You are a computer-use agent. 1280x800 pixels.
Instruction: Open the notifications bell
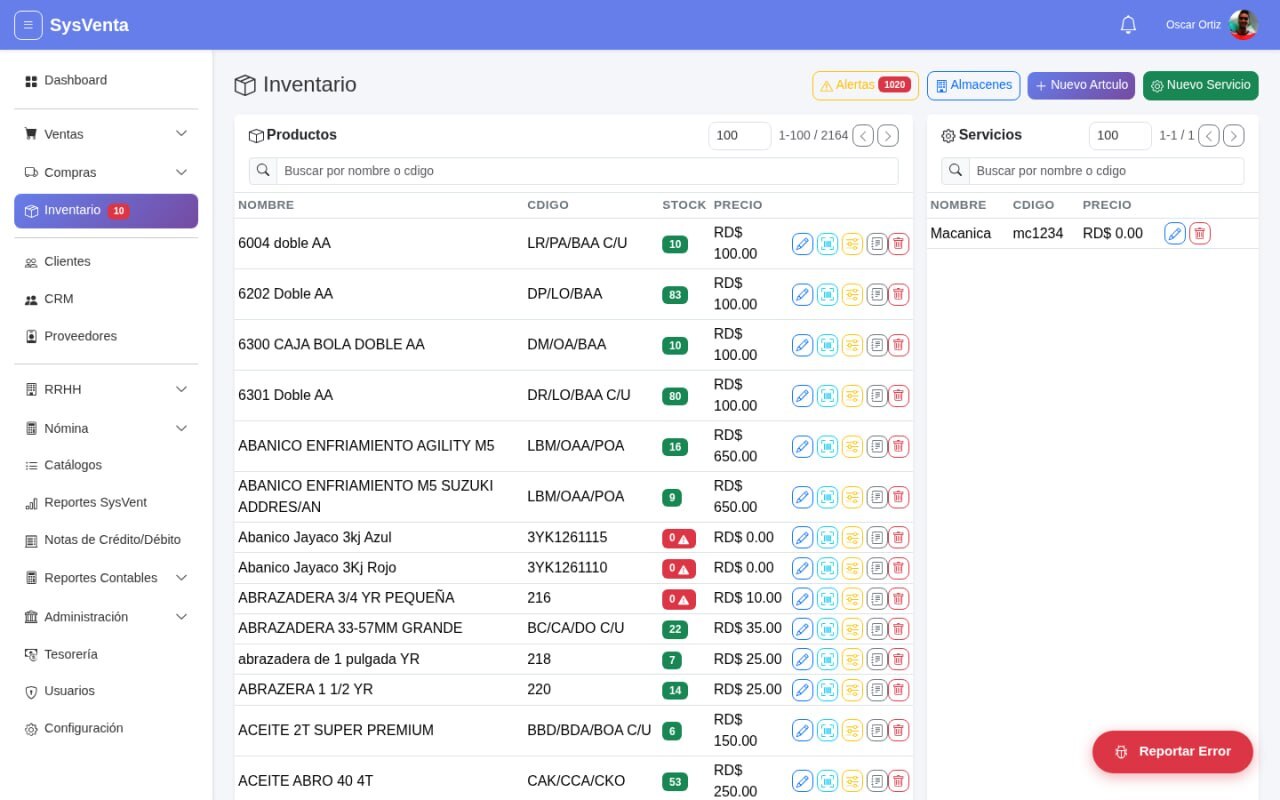click(1128, 25)
